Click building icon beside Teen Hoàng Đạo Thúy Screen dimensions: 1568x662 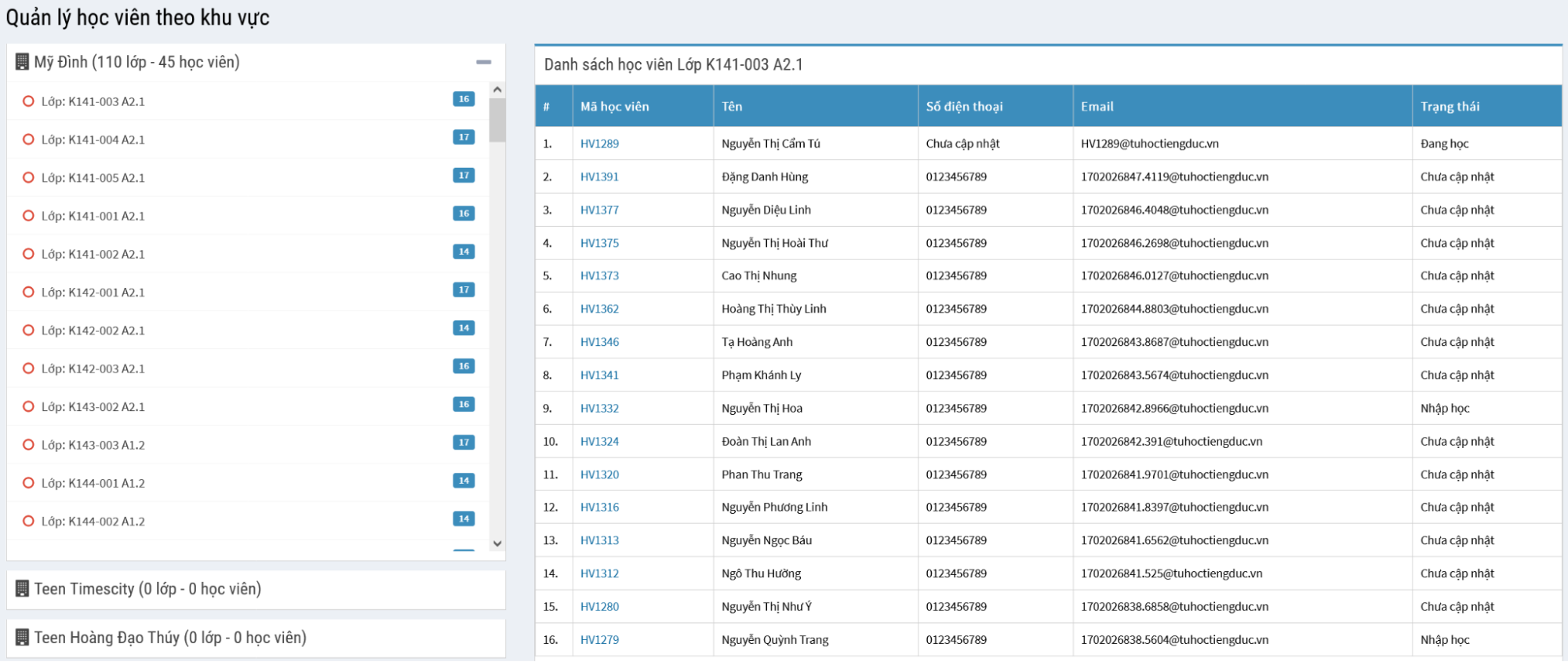coord(22,638)
